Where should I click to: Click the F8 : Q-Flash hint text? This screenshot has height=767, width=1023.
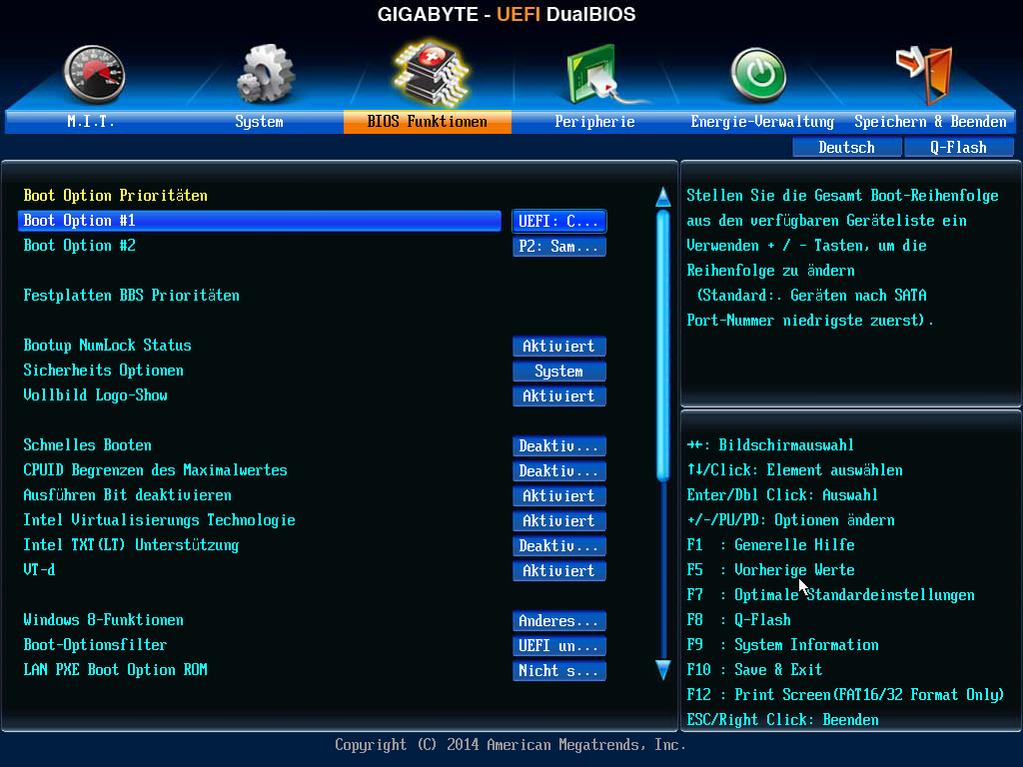point(739,620)
